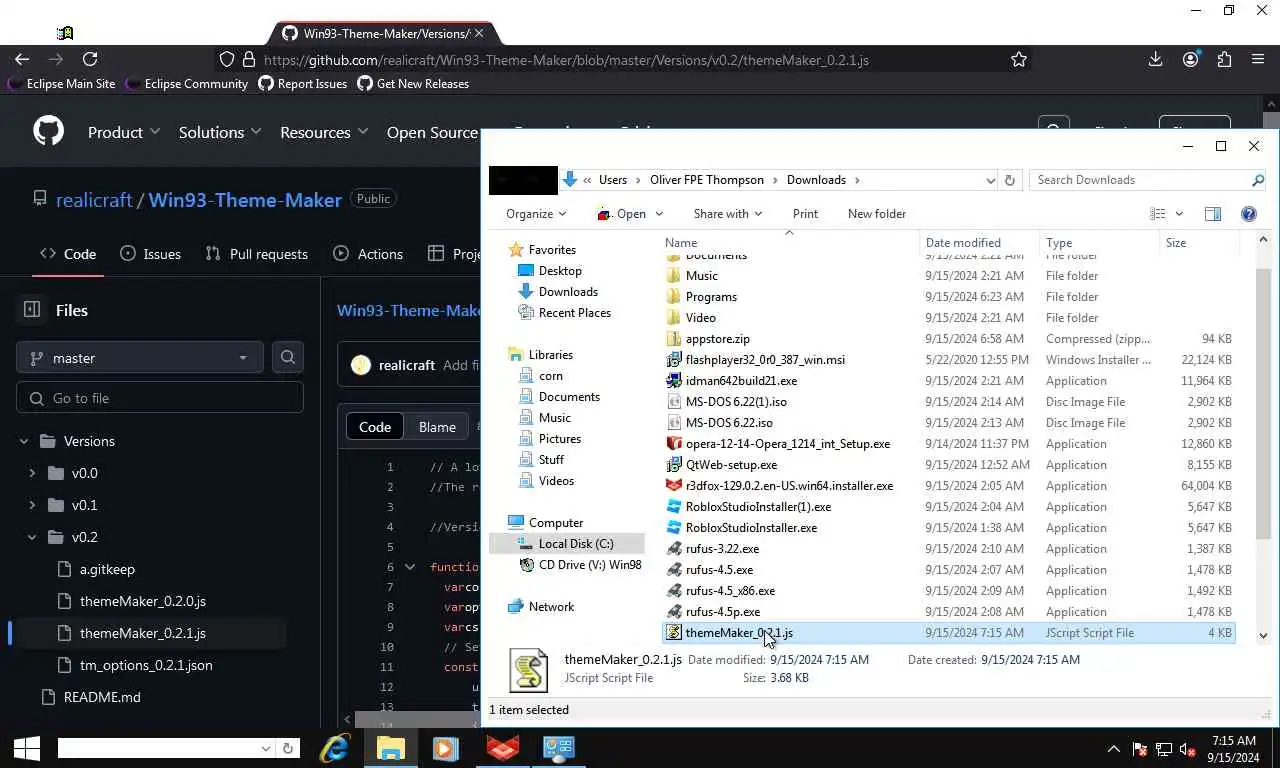
Task: Refresh the Explorer address bar
Action: coord(1009,180)
